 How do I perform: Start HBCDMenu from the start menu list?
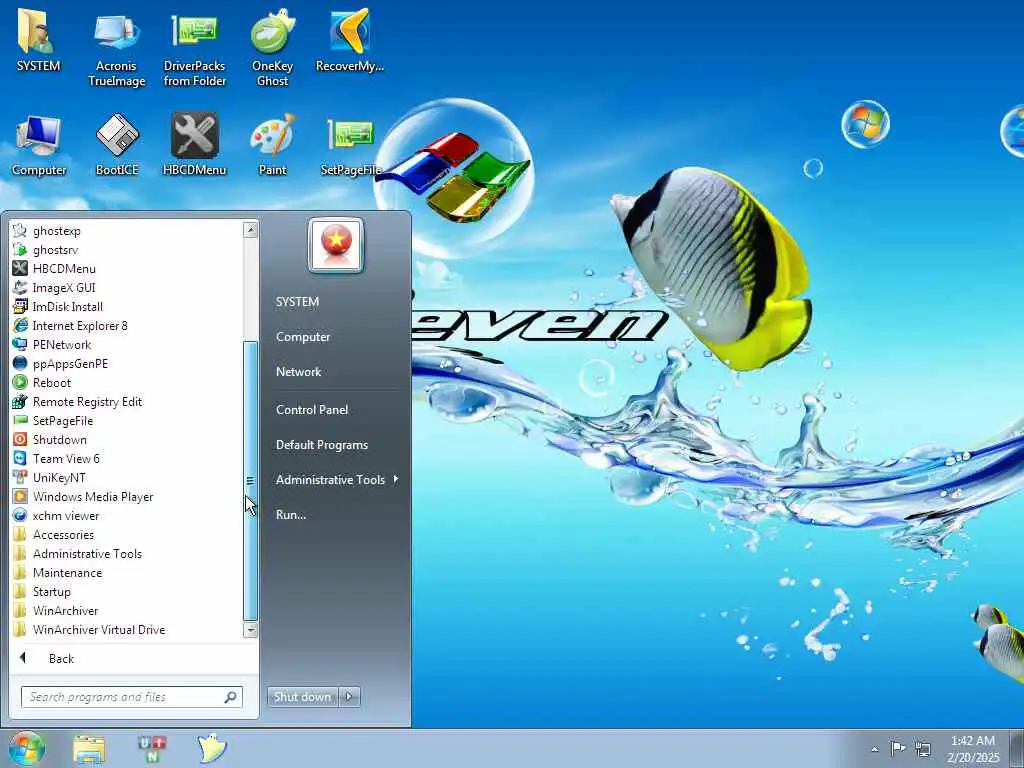point(127,268)
